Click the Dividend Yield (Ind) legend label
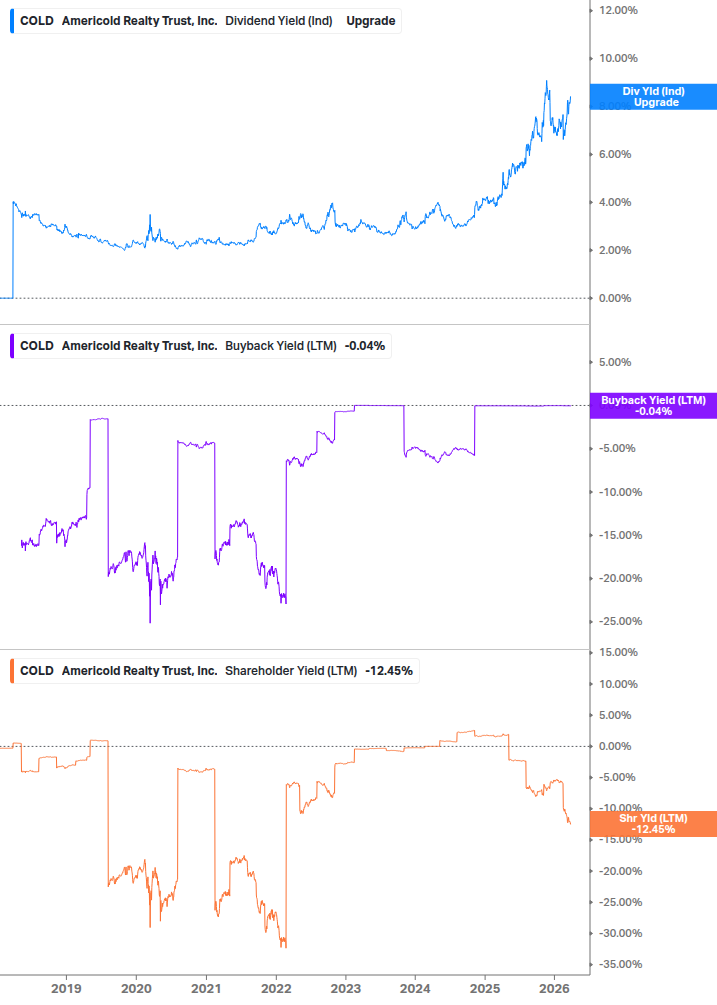This screenshot has width=717, height=1005. [x=279, y=21]
